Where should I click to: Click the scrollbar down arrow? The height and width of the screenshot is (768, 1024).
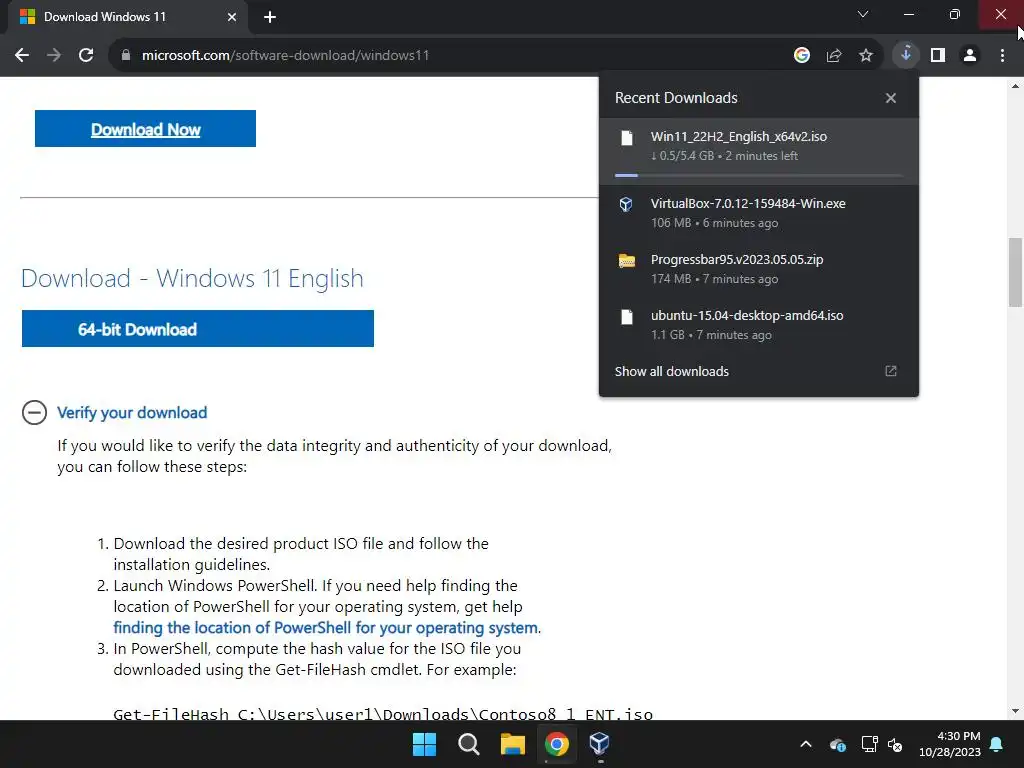click(1015, 711)
